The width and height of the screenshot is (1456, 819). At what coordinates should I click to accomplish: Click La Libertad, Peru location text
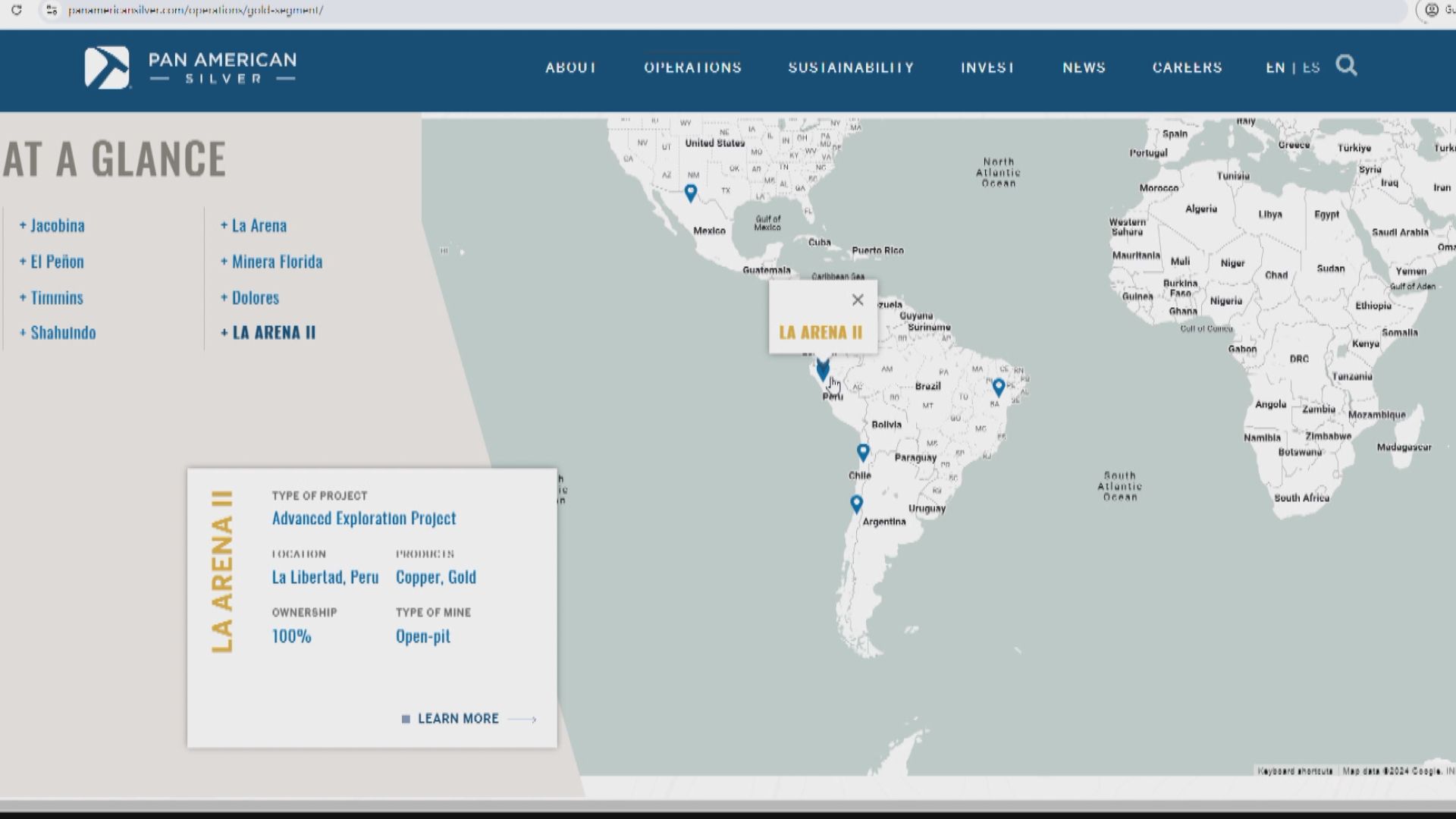click(325, 577)
